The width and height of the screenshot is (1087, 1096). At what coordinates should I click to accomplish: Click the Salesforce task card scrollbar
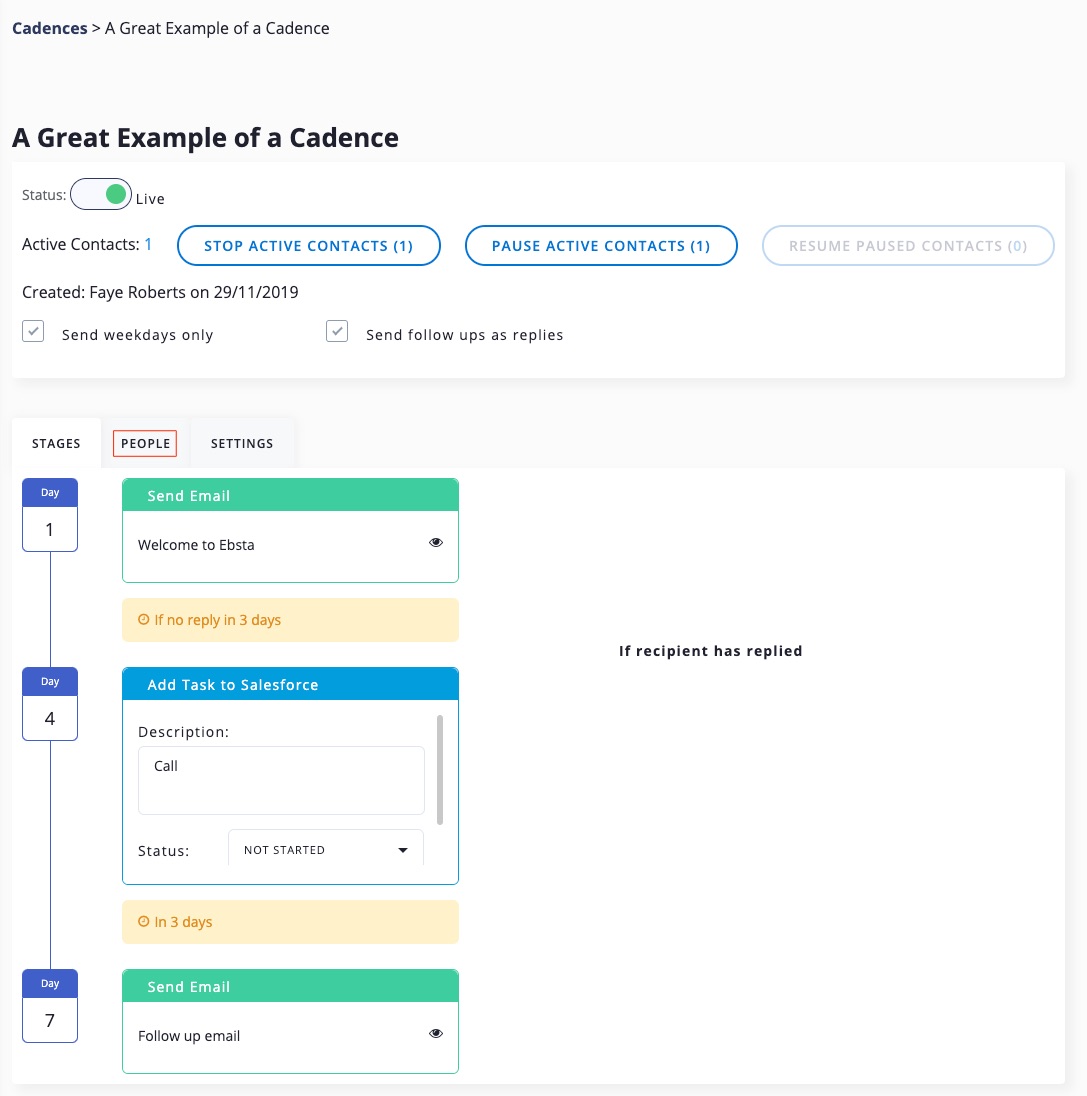(x=440, y=768)
